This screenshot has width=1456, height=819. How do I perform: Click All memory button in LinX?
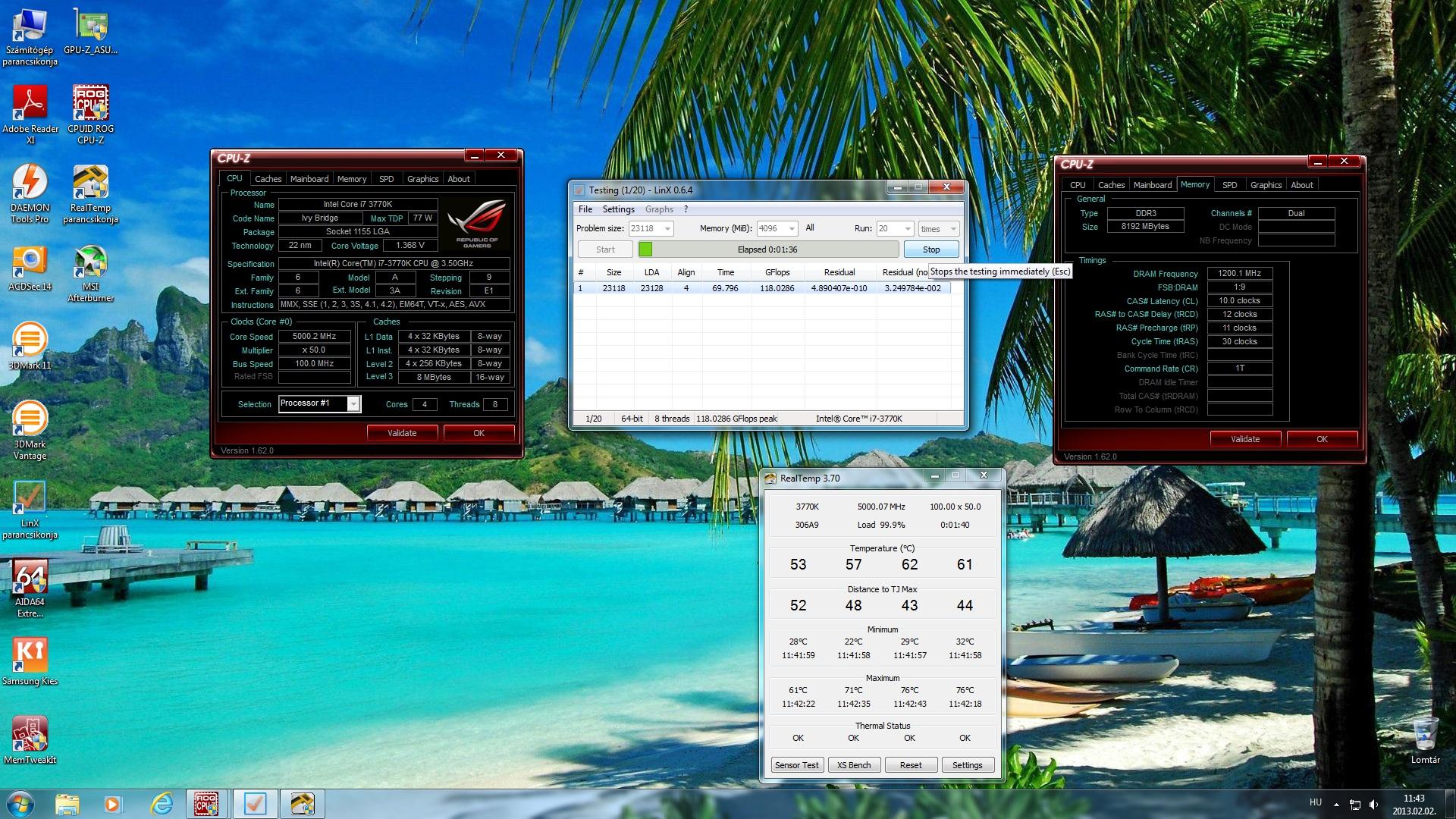810,228
